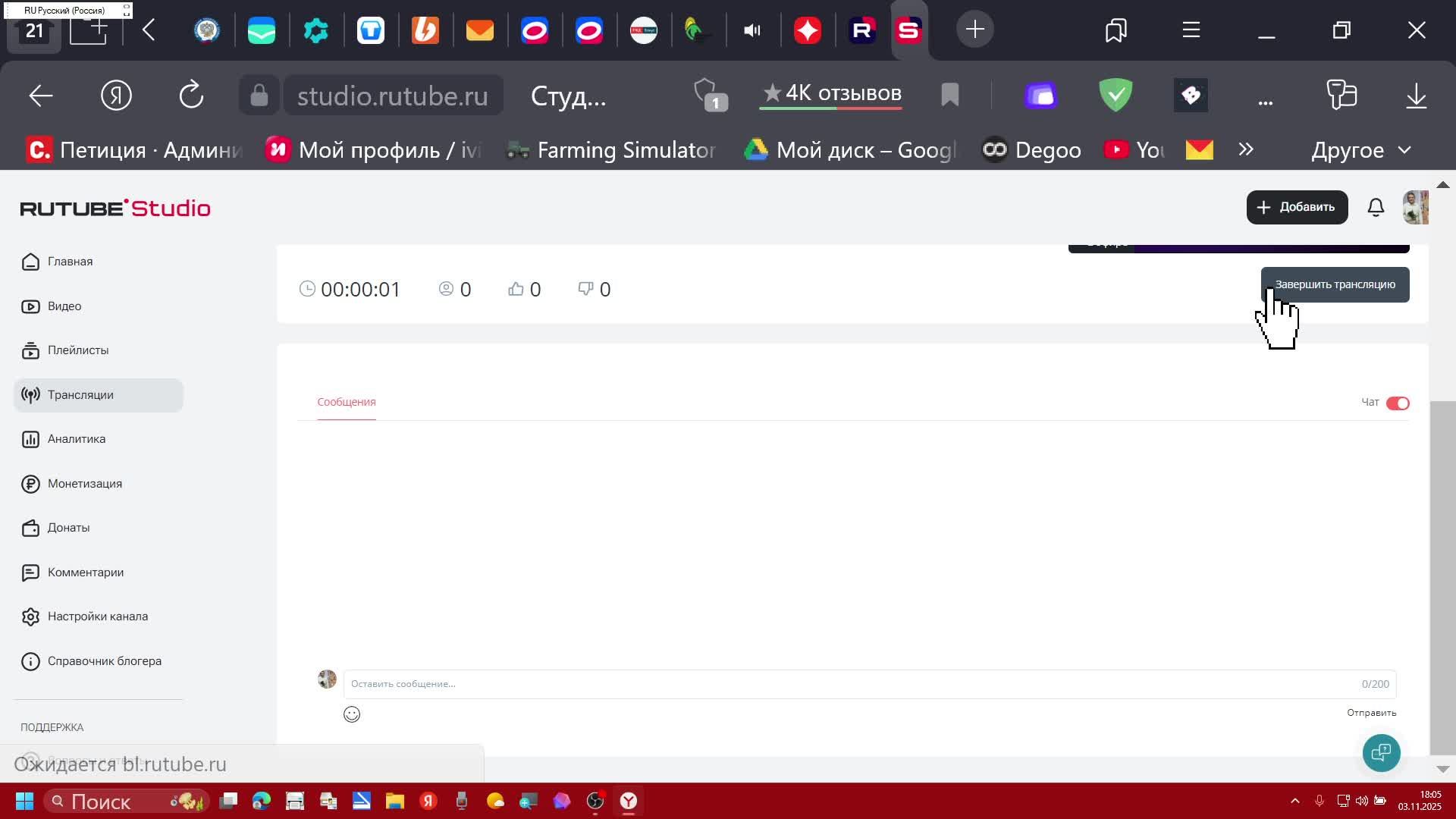The height and width of the screenshot is (819, 1456).
Task: Click the browser reload page icon
Action: 191,96
